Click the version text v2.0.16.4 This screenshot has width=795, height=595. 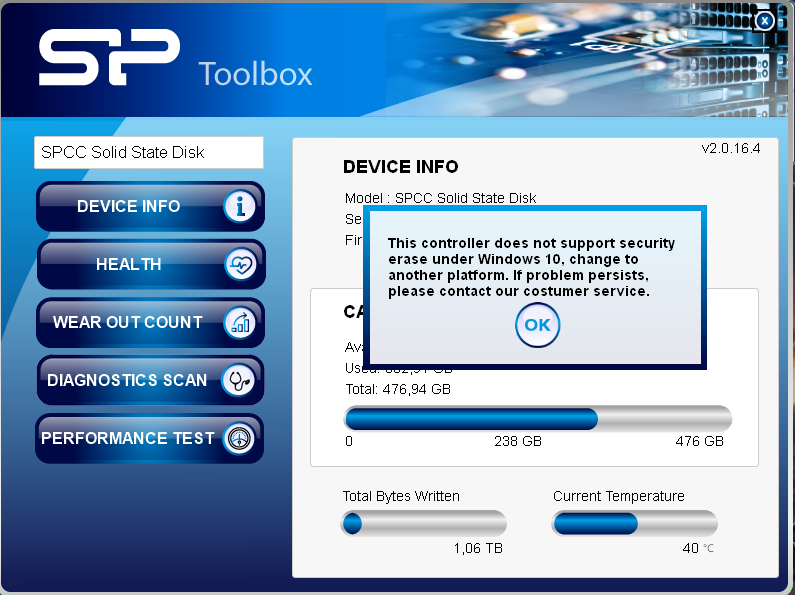[x=731, y=148]
